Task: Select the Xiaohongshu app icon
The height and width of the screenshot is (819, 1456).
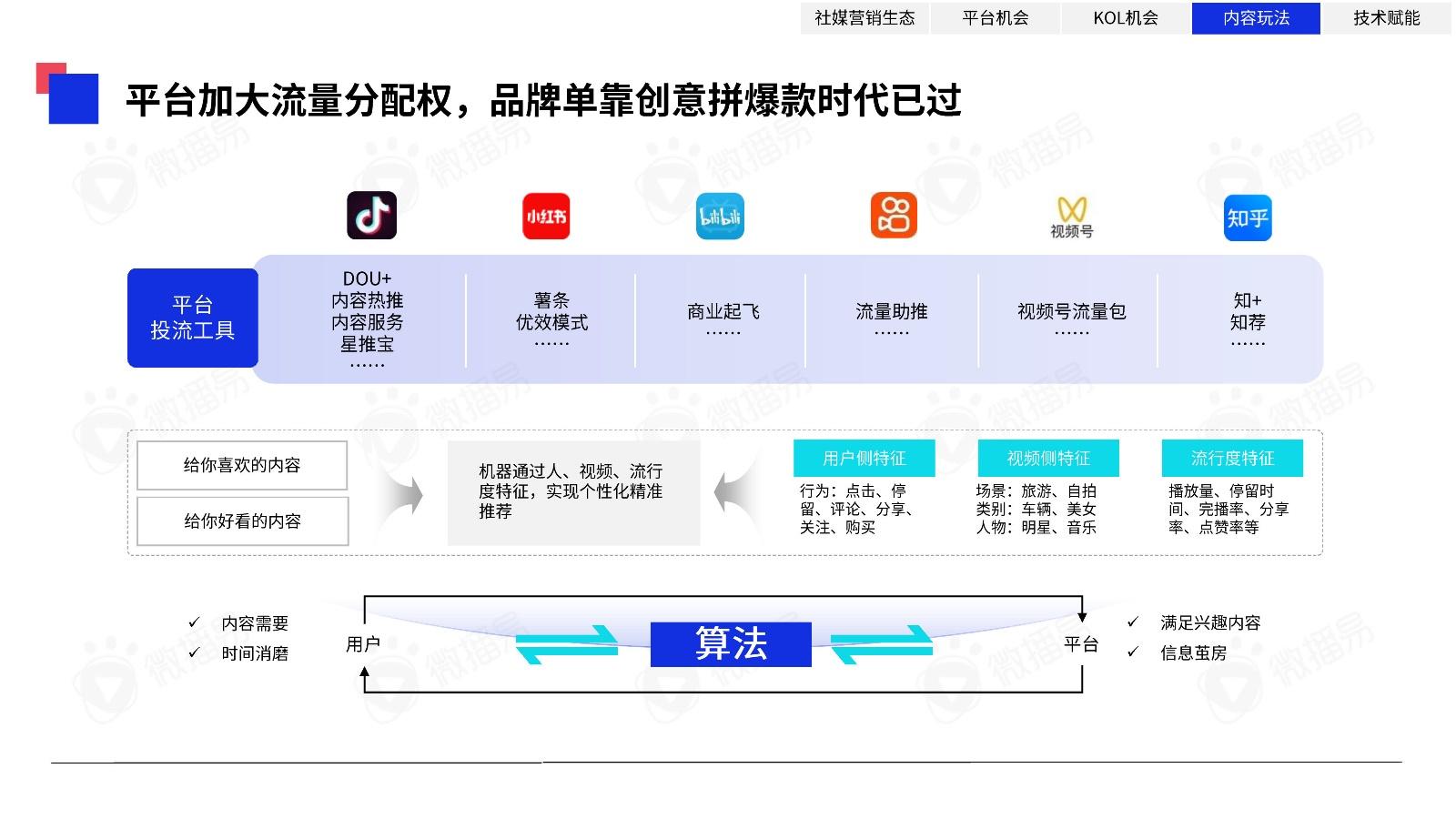Action: (546, 215)
